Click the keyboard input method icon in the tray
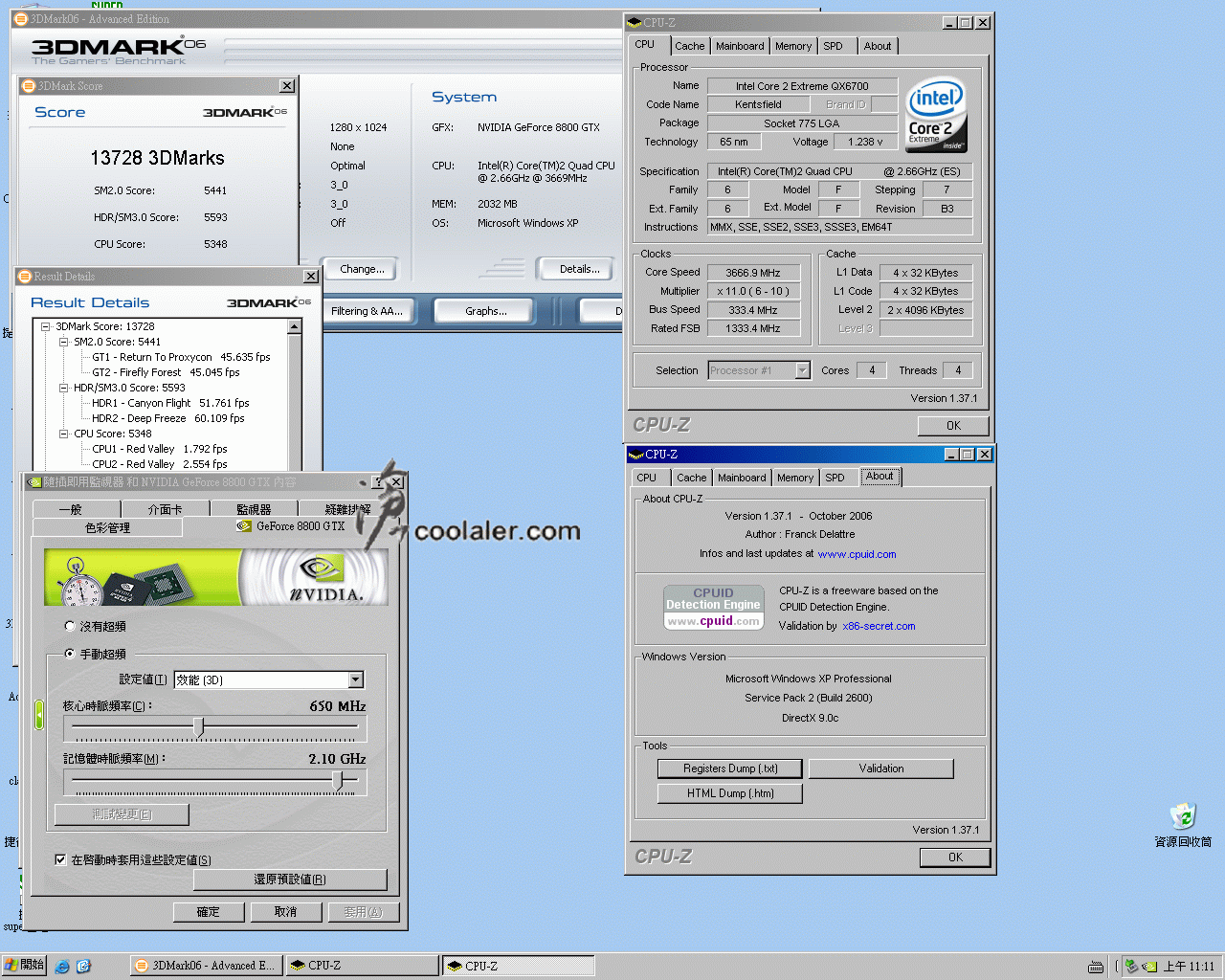The image size is (1225, 980). [1096, 967]
